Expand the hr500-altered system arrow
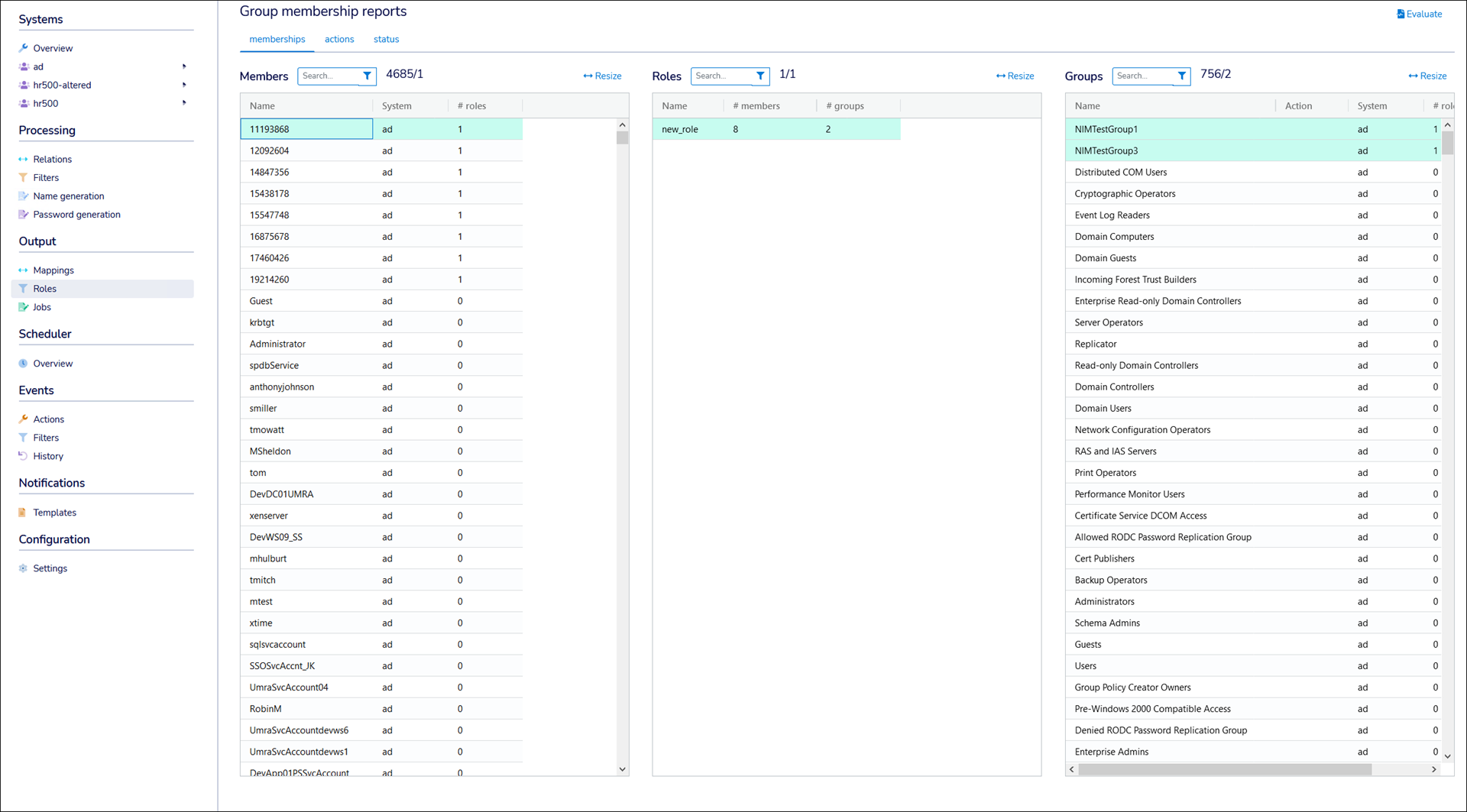 click(x=184, y=85)
